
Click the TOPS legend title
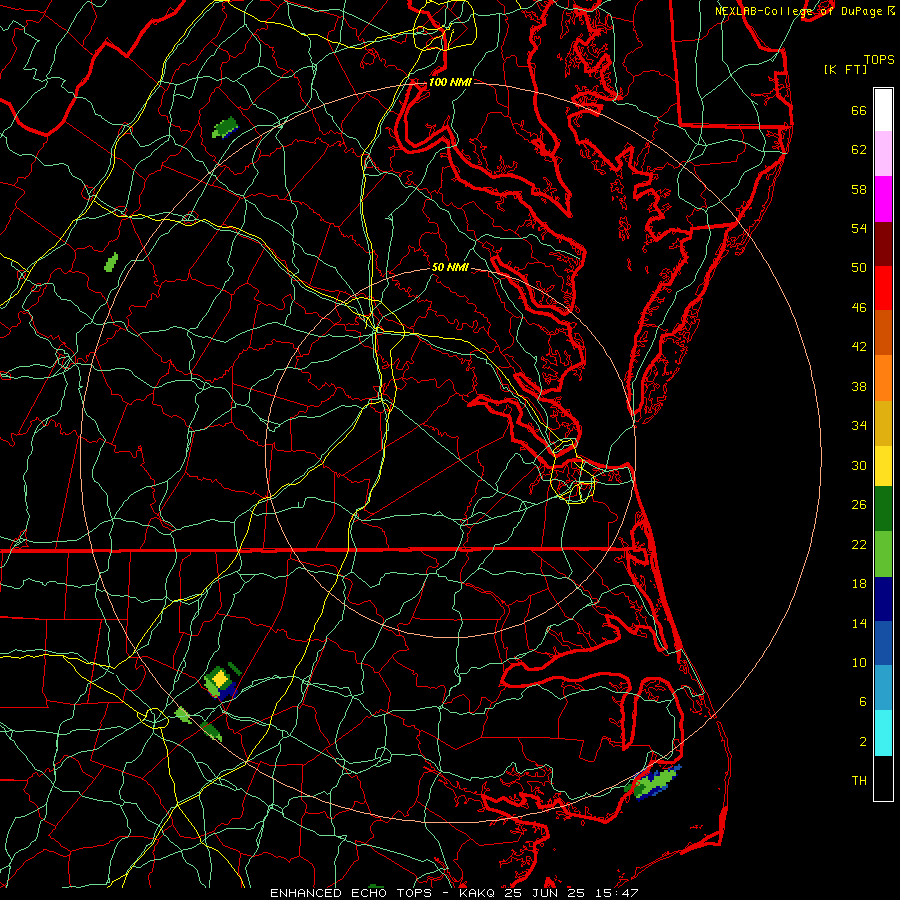point(879,59)
